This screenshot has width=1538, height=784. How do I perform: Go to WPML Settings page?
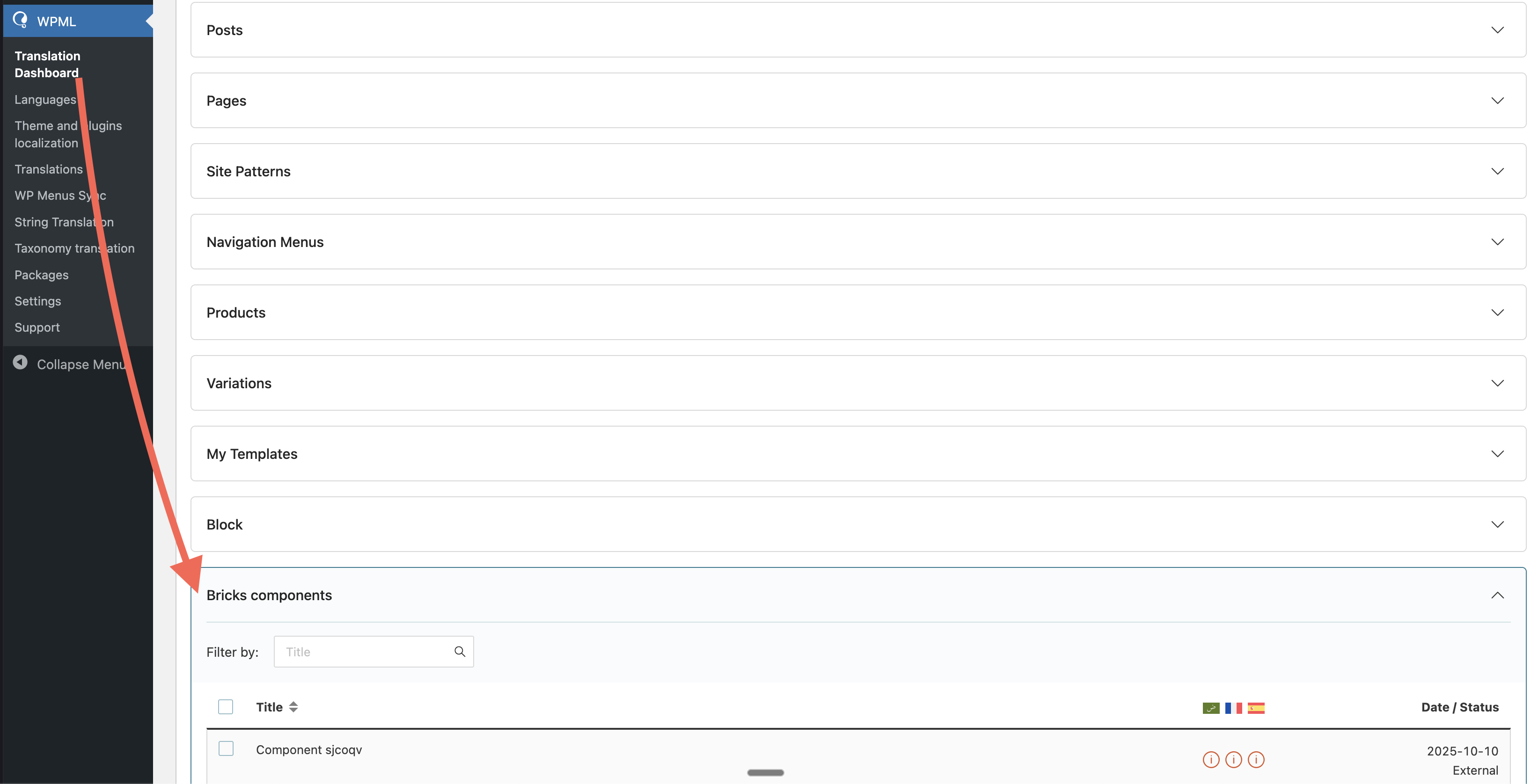point(37,301)
